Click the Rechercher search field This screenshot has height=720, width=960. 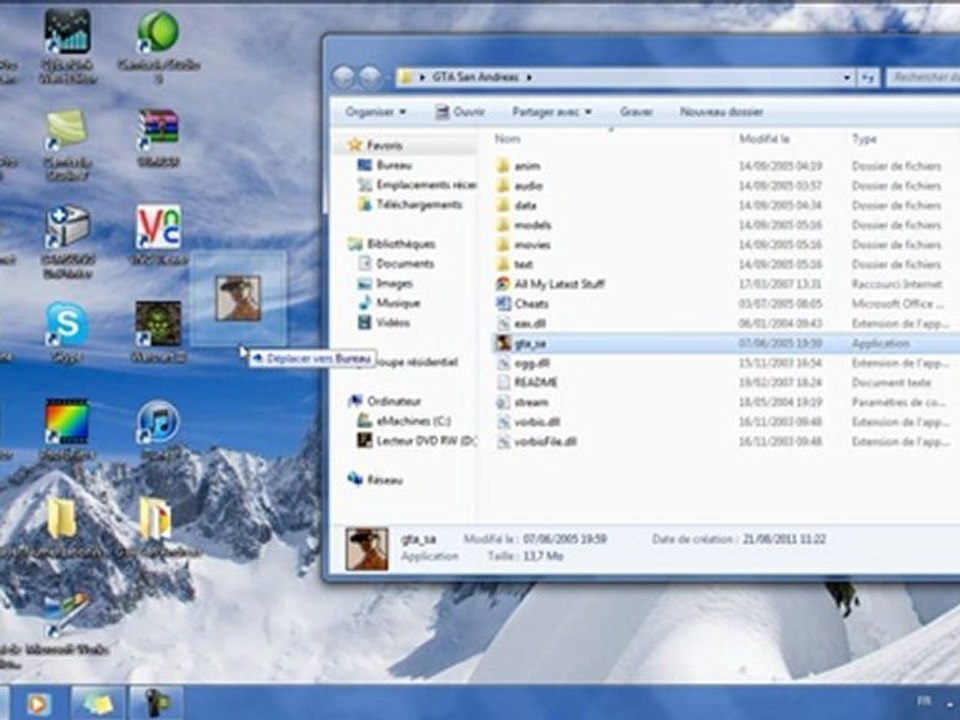click(x=923, y=77)
